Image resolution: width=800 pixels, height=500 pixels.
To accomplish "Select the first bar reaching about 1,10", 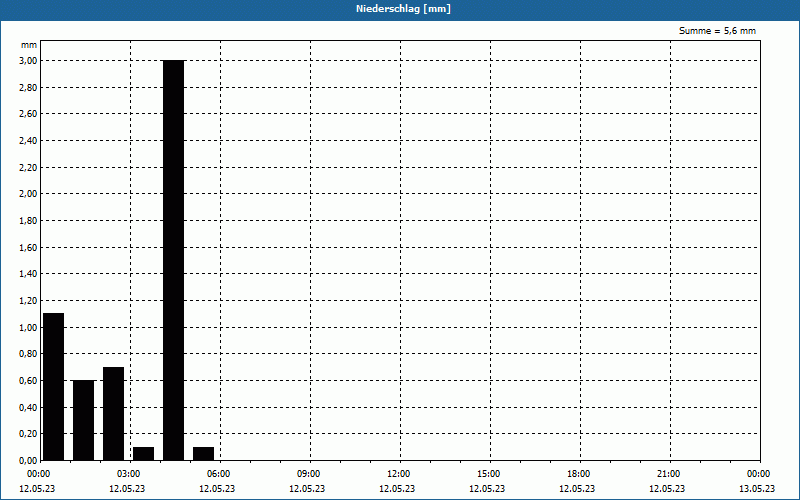I will (54, 387).
